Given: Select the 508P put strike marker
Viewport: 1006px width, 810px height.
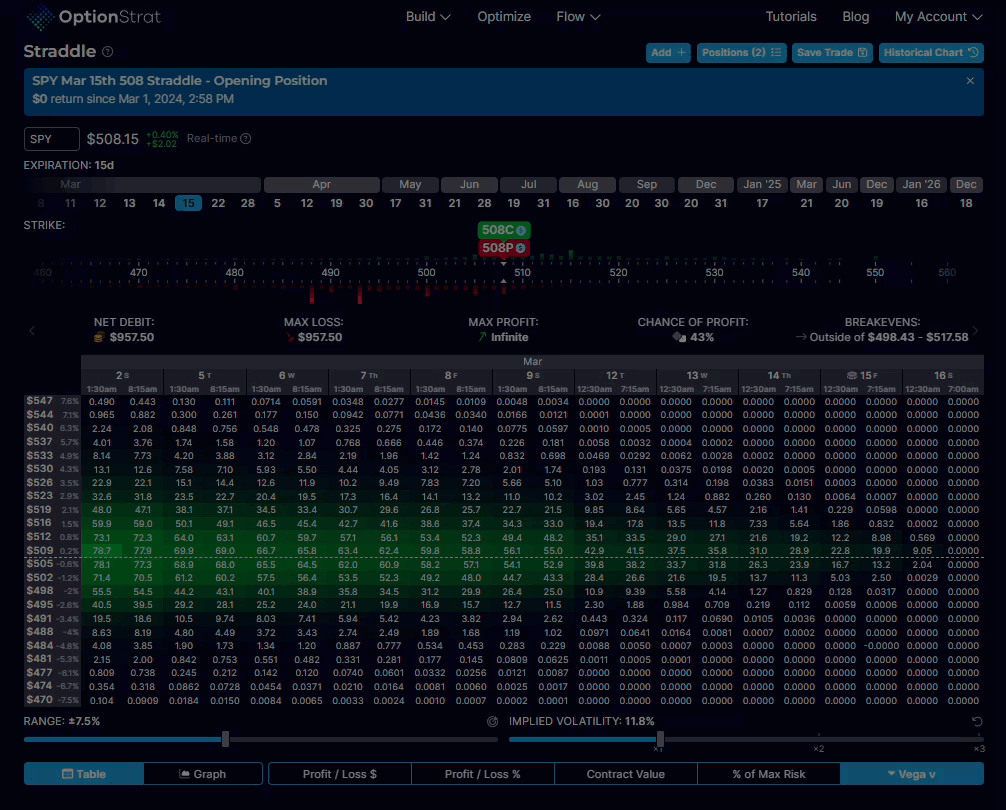Looking at the screenshot, I should [504, 248].
